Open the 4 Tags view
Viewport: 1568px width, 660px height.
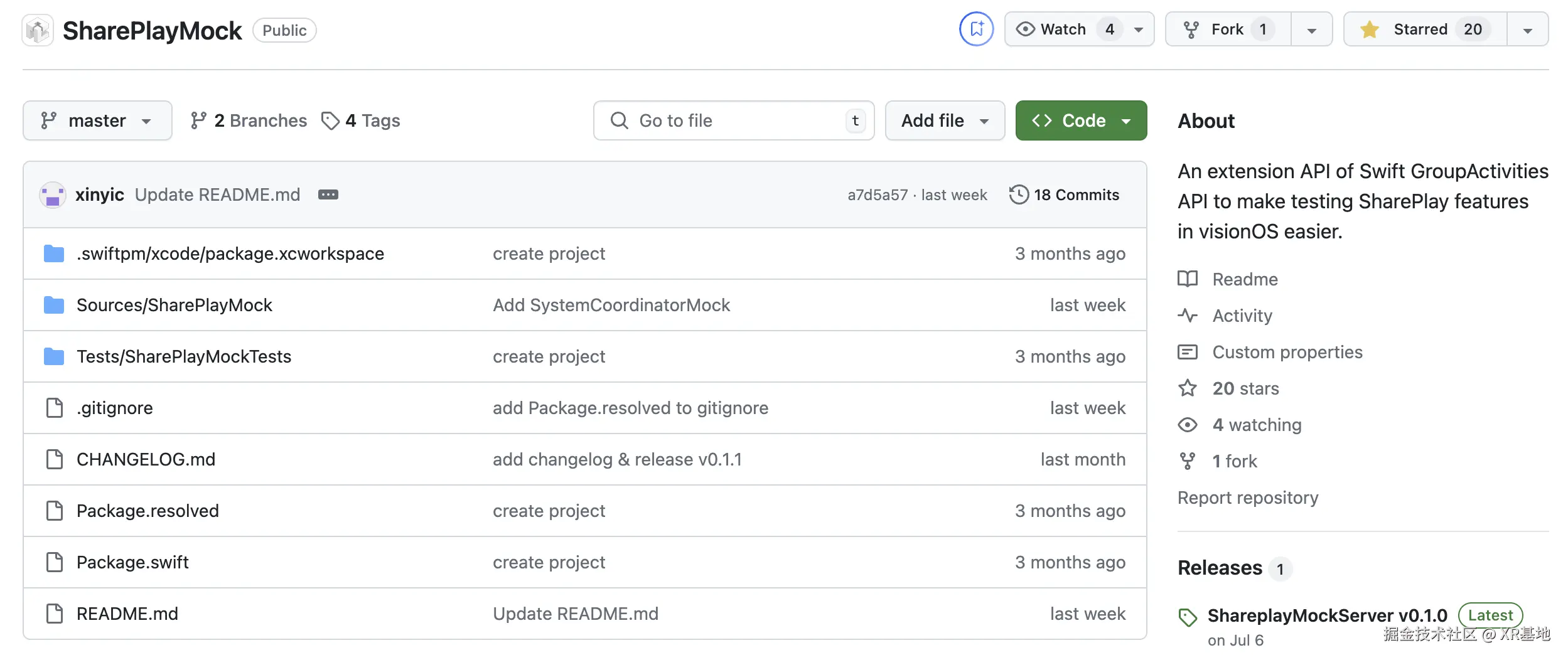pyautogui.click(x=361, y=120)
